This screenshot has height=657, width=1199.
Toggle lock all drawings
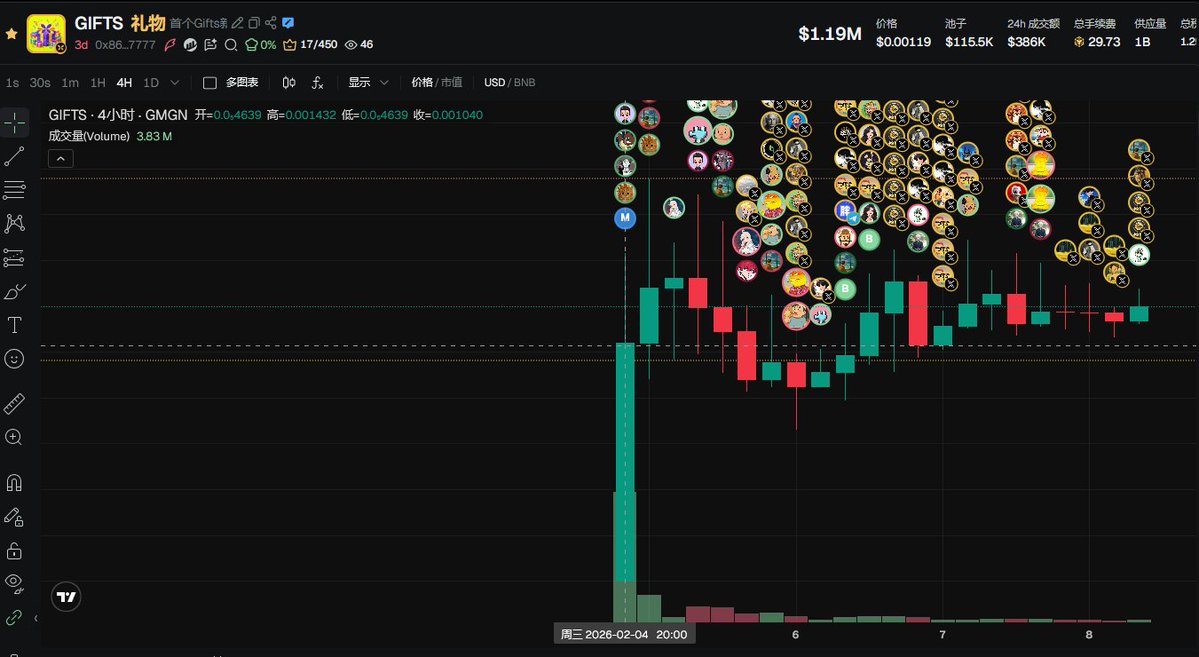pyautogui.click(x=15, y=551)
